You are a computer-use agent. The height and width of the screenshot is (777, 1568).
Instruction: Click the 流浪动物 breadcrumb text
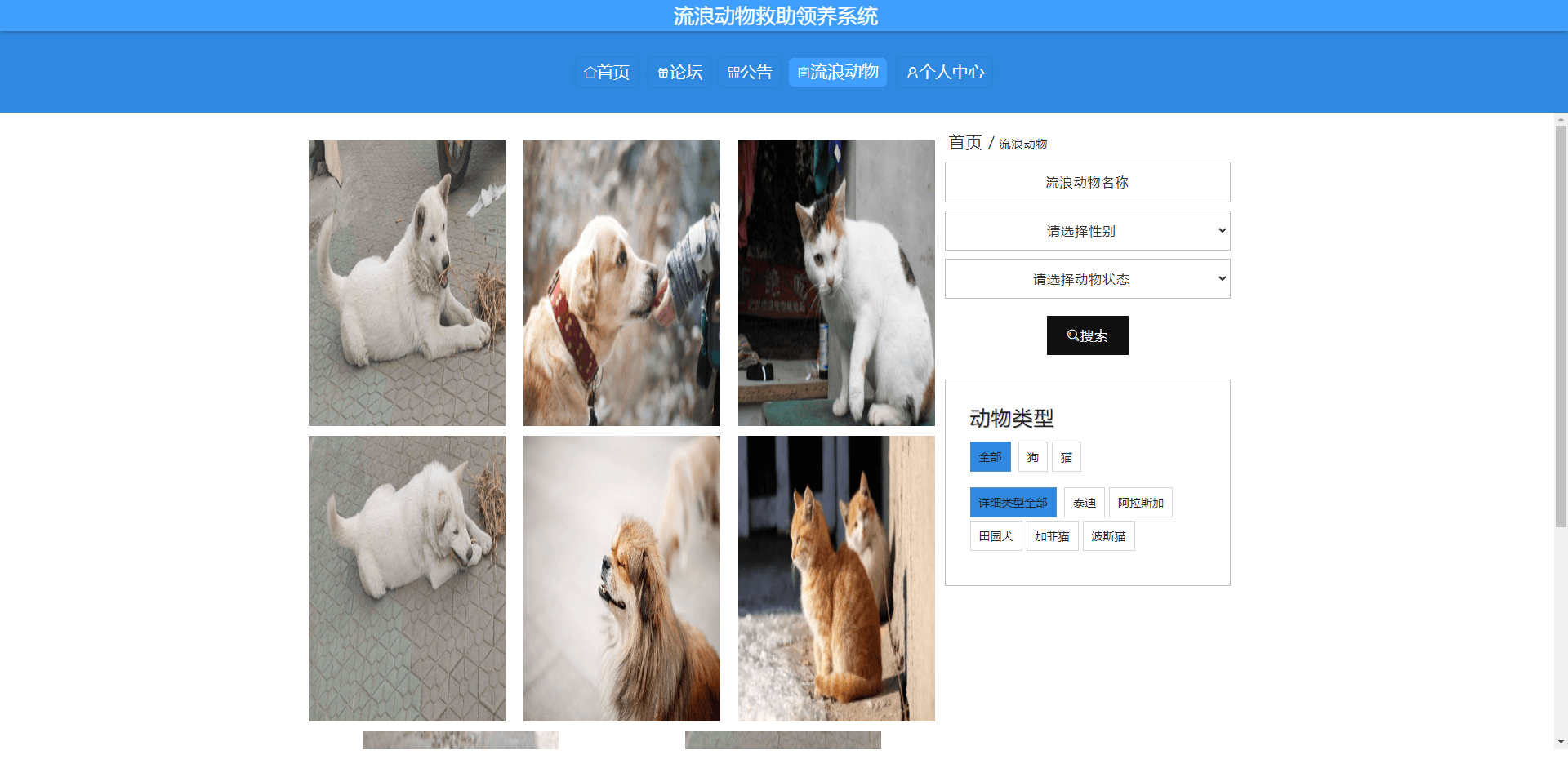tap(1022, 144)
